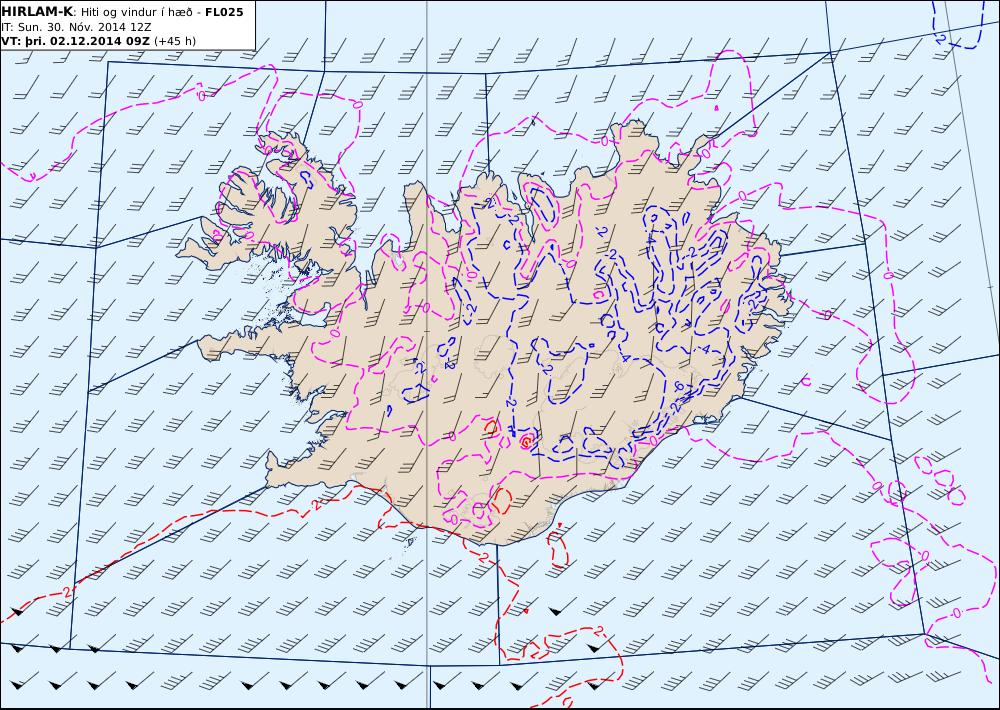Click the '(+45 h)' forecast offset text

175,41
